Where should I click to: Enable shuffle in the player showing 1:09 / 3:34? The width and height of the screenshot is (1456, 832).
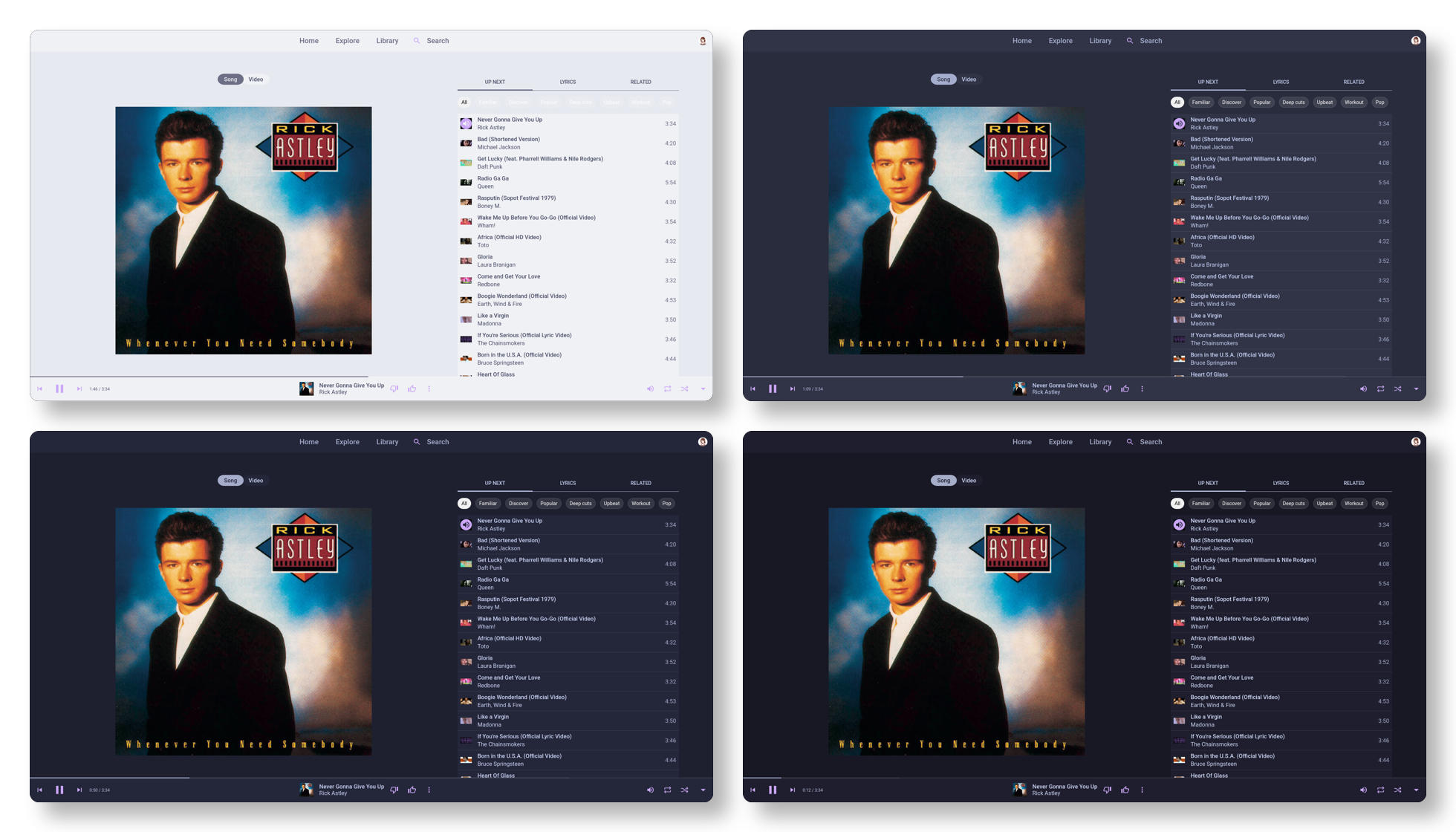coord(1397,389)
